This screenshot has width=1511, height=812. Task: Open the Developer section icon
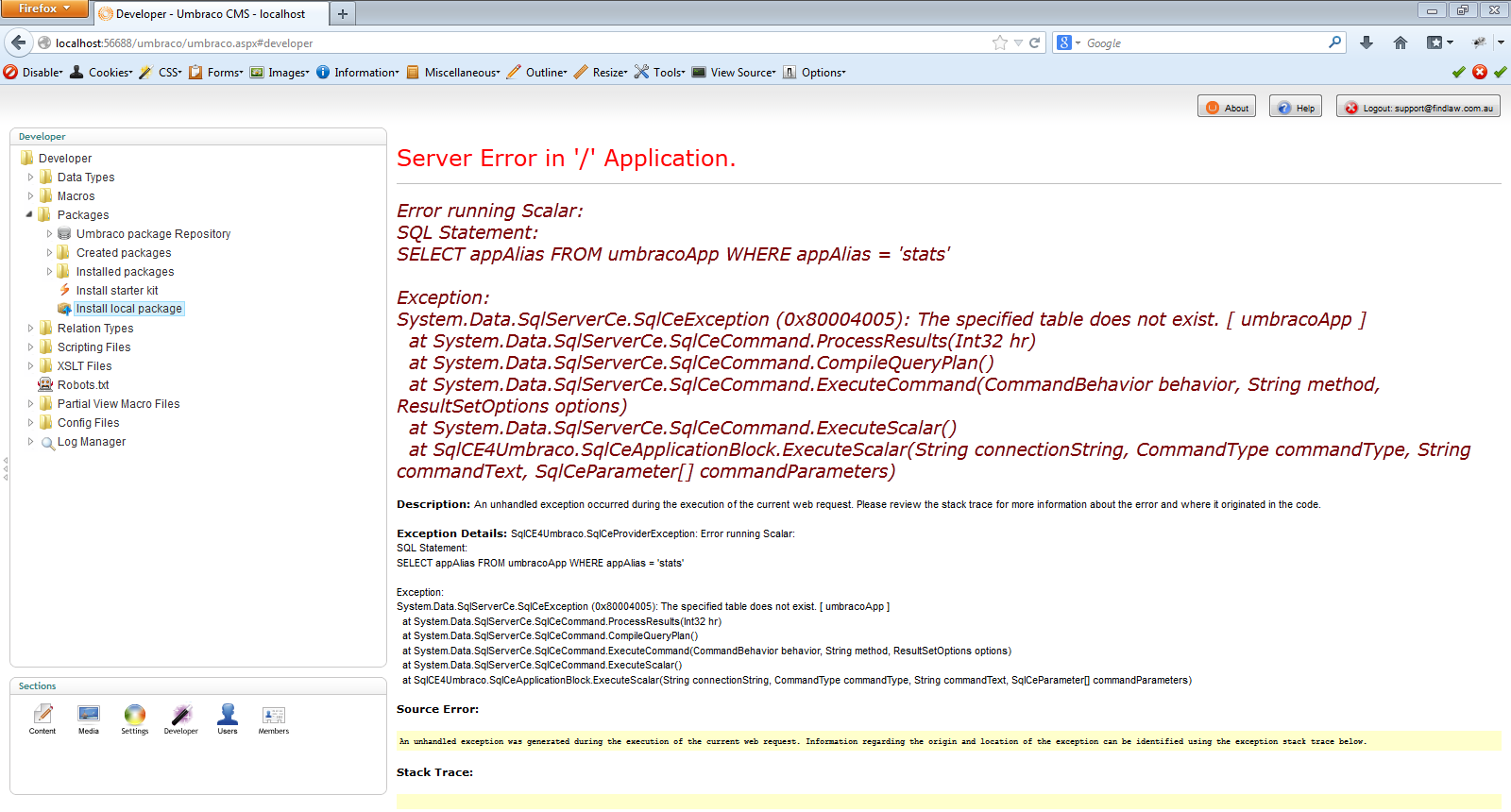[x=181, y=715]
